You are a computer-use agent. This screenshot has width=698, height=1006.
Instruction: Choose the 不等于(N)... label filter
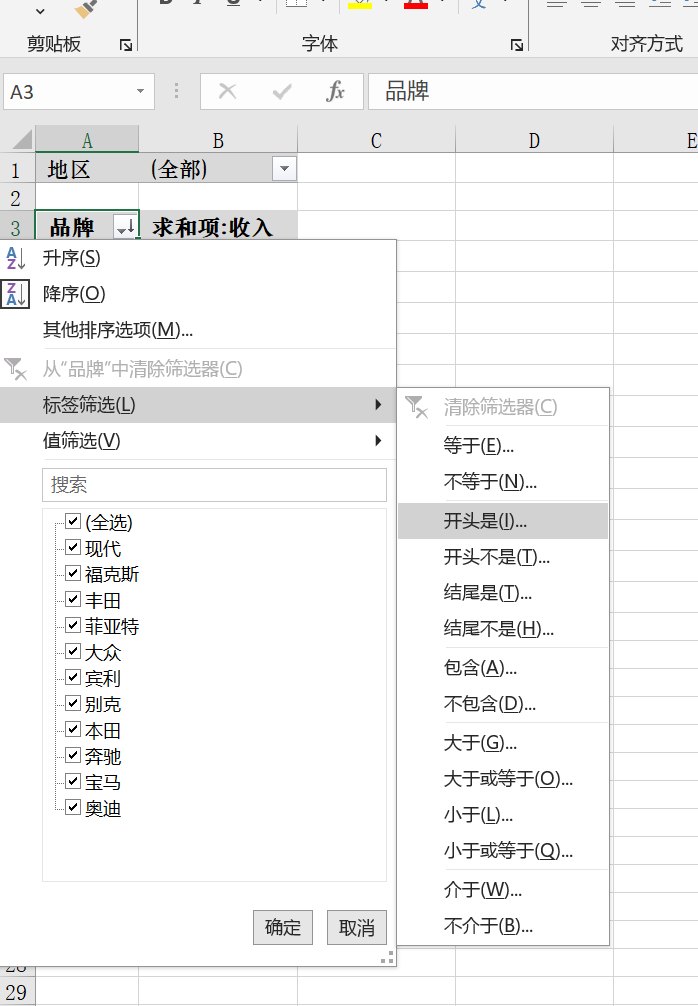(502, 481)
